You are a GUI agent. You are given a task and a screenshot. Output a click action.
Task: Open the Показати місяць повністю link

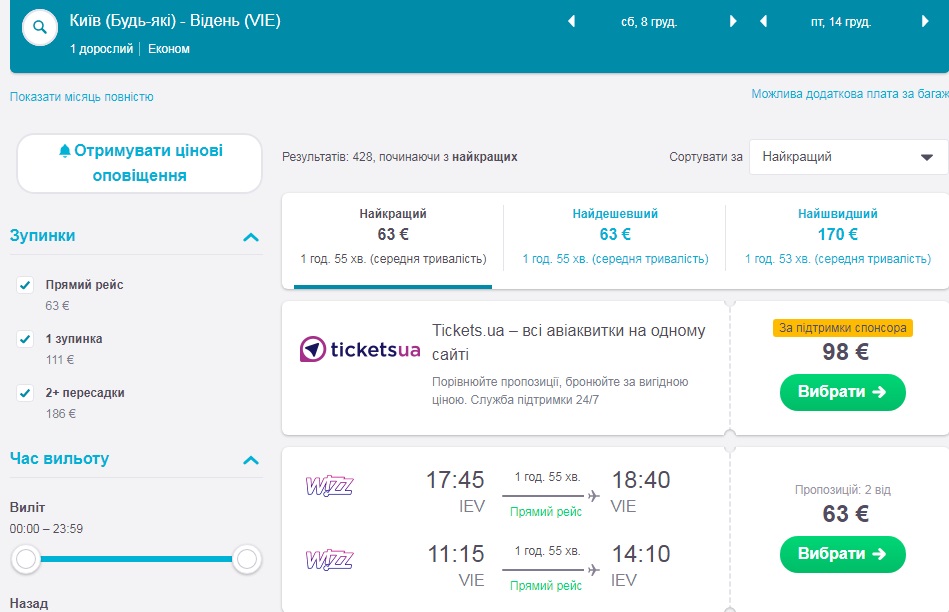click(x=82, y=97)
